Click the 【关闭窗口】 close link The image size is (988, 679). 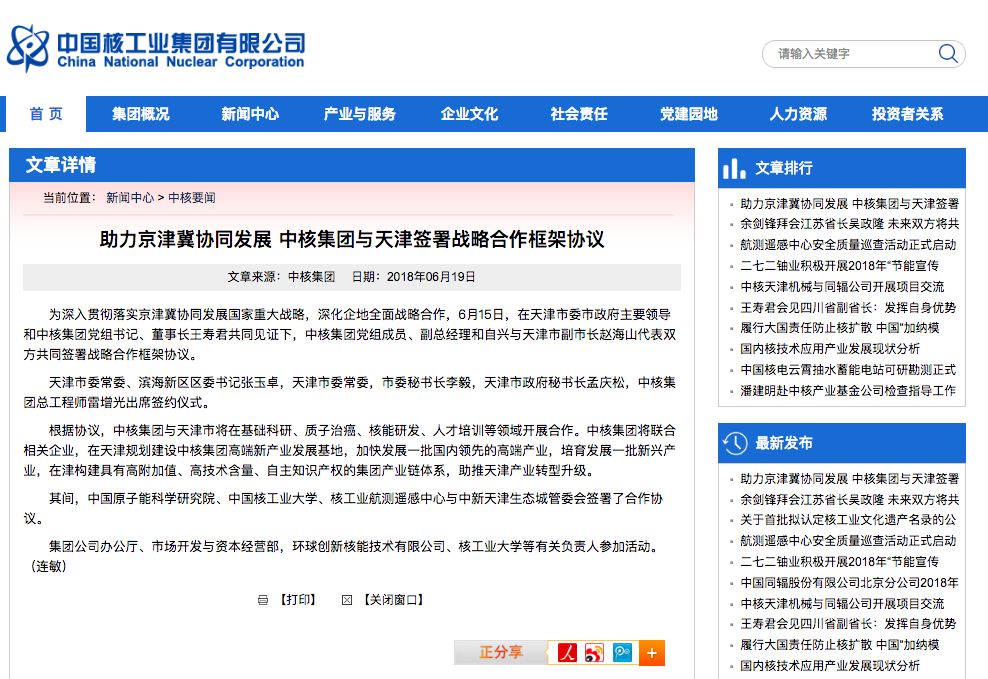click(393, 600)
